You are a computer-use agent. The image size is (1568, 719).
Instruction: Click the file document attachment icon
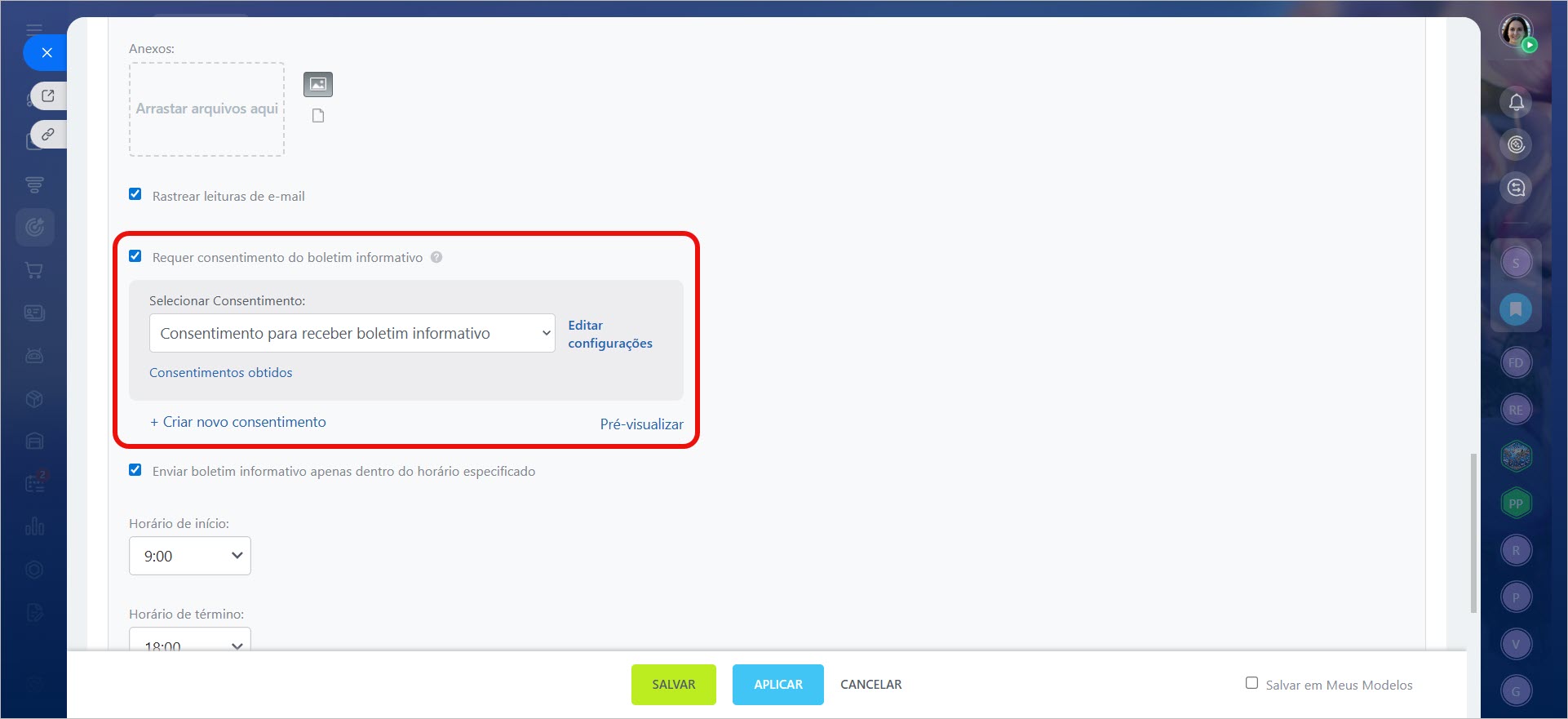[x=318, y=116]
